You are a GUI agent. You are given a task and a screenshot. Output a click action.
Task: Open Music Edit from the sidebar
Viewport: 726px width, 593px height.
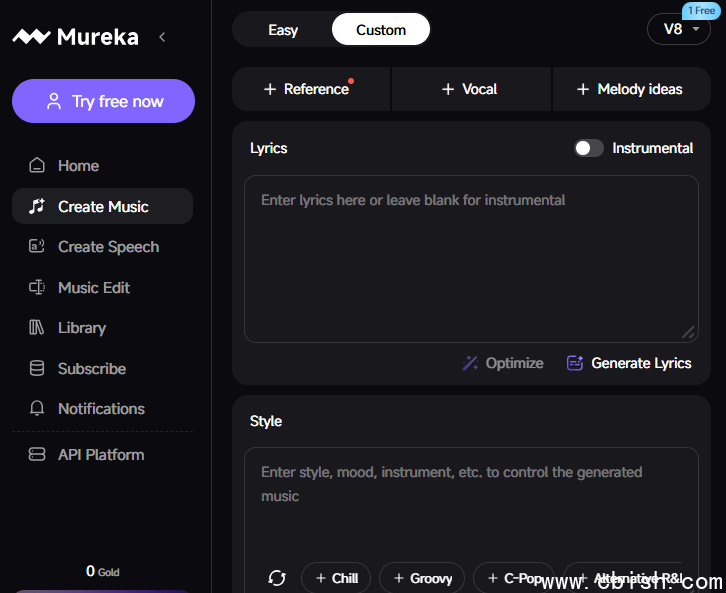point(94,288)
